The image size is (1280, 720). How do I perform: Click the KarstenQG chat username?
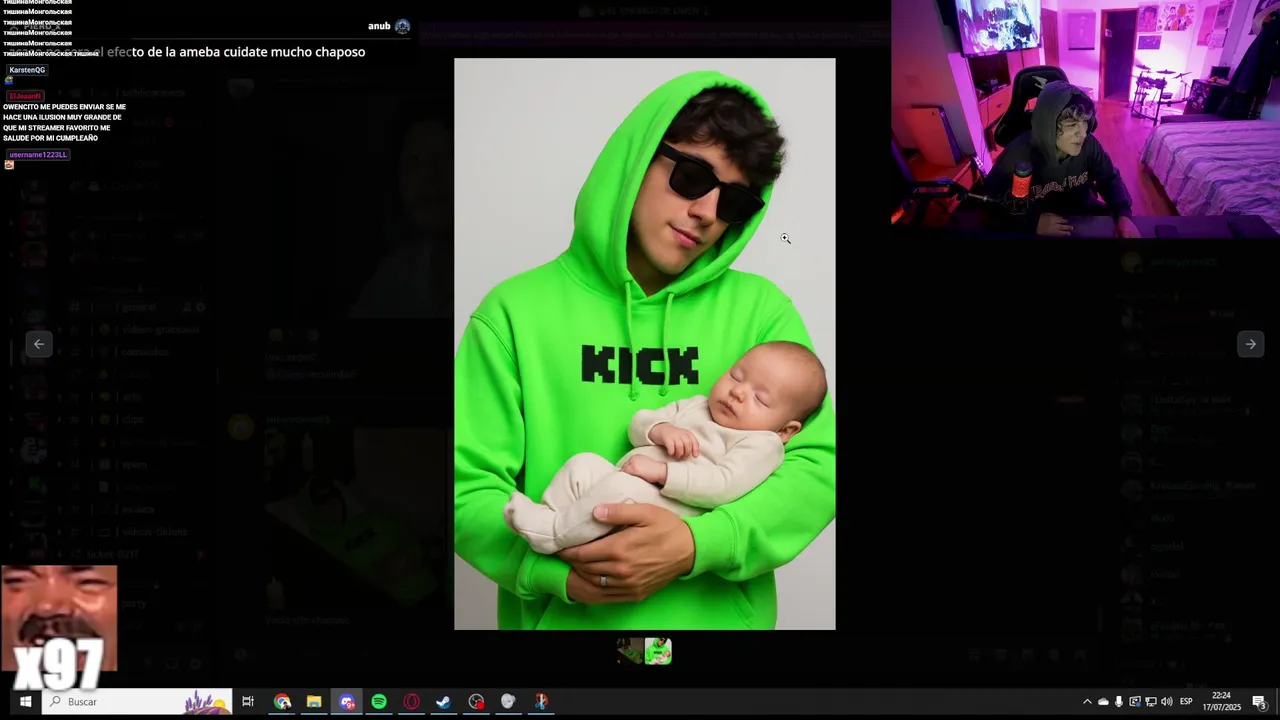click(x=27, y=70)
